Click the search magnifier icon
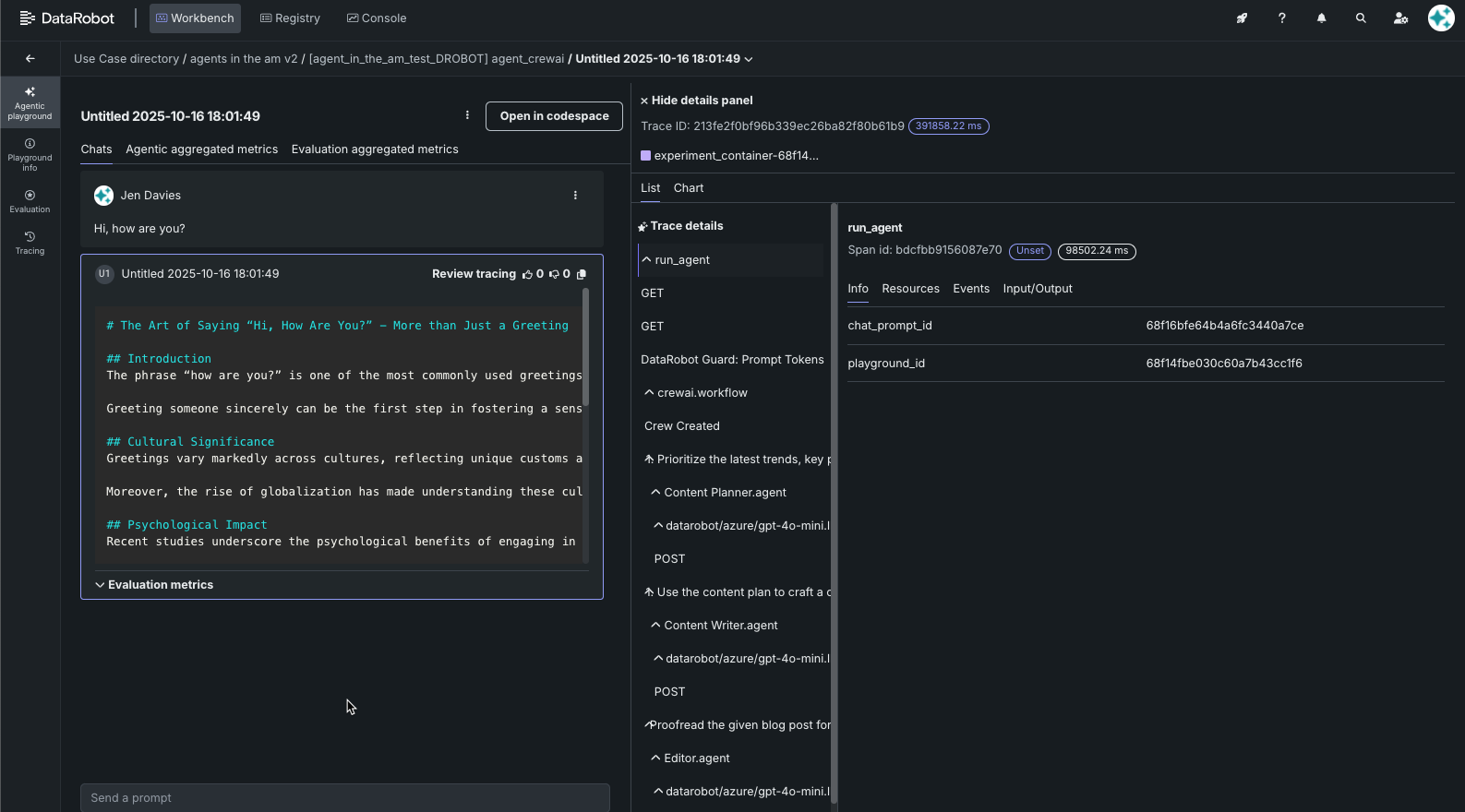The width and height of the screenshot is (1465, 812). [1361, 18]
